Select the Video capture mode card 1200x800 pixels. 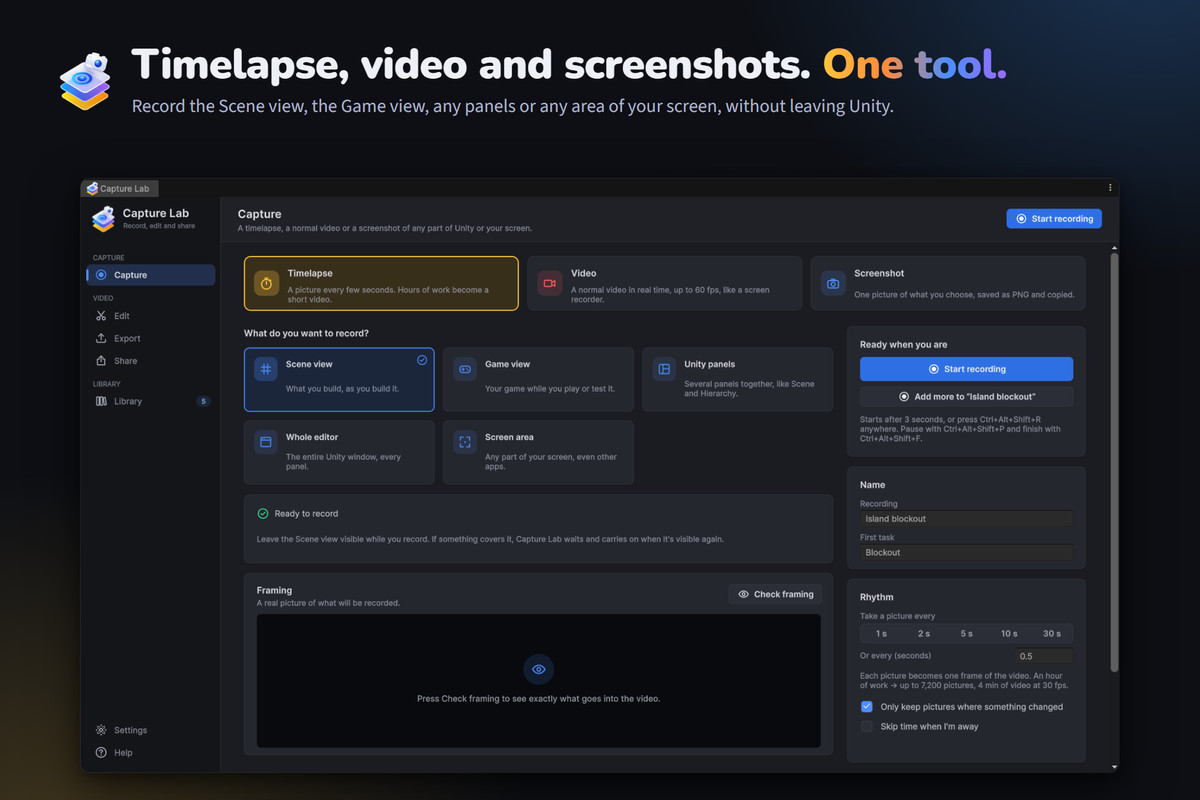664,283
